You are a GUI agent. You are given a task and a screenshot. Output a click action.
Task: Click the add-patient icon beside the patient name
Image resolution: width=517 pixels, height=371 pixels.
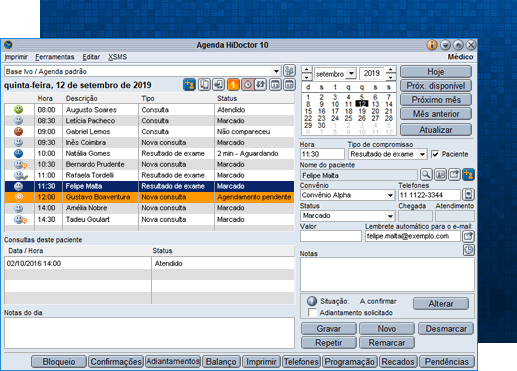[x=468, y=174]
